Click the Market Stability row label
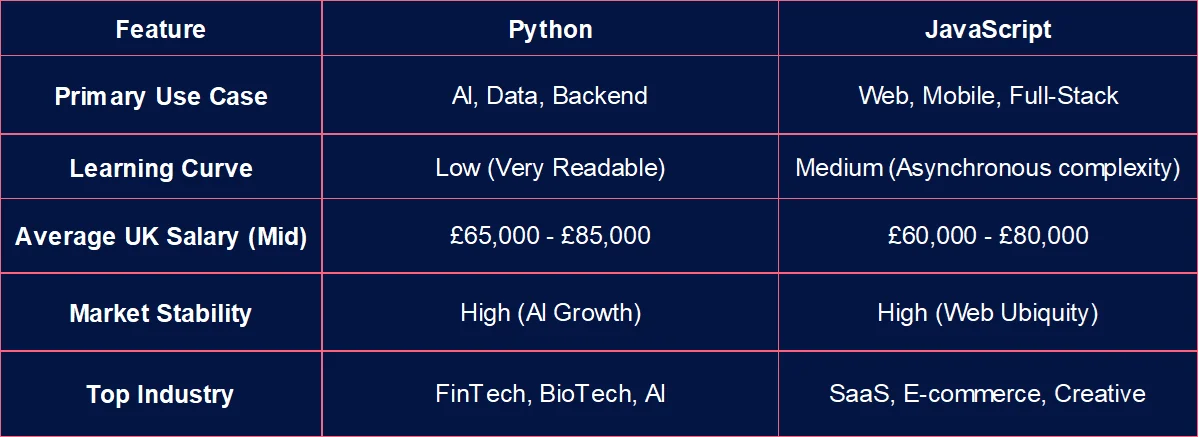 [x=160, y=314]
